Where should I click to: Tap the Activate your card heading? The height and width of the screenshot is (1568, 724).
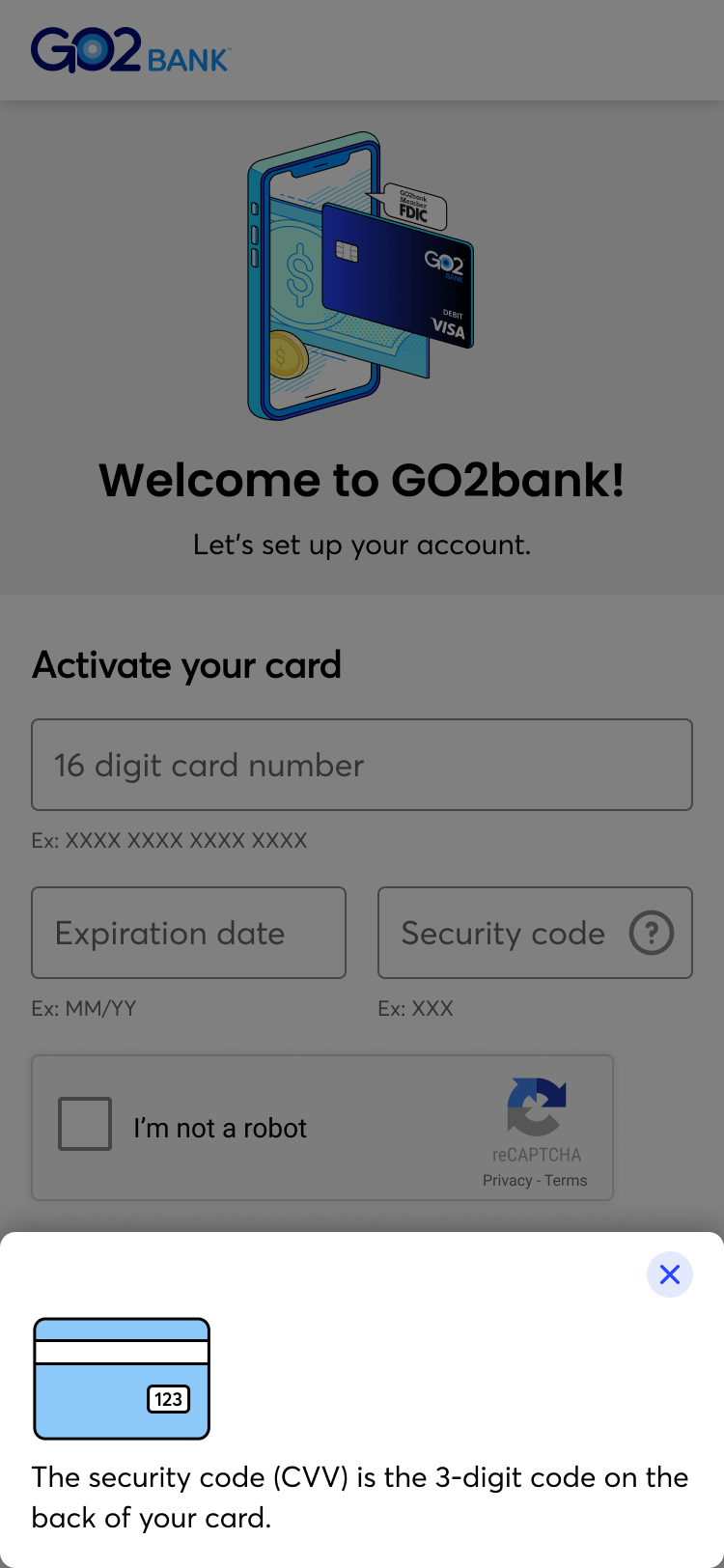pos(186,665)
